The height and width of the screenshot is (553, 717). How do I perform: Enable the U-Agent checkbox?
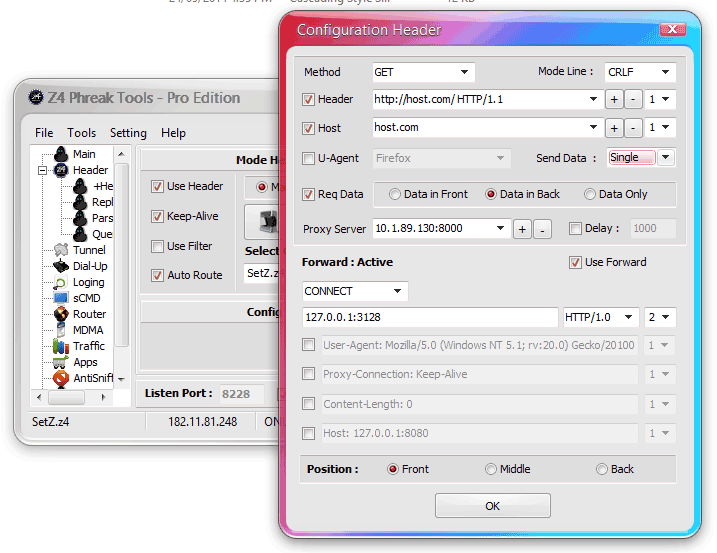308,158
